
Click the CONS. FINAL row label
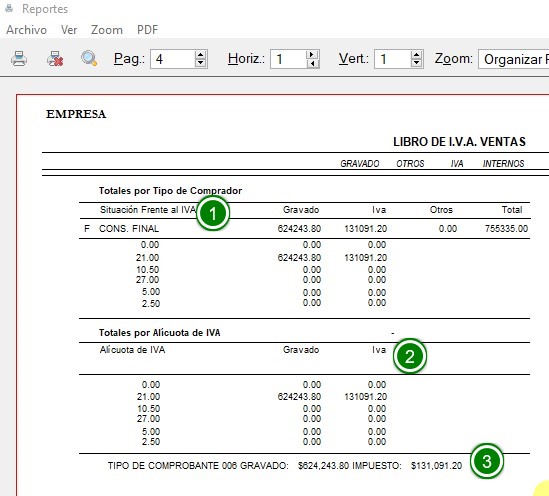coord(129,229)
